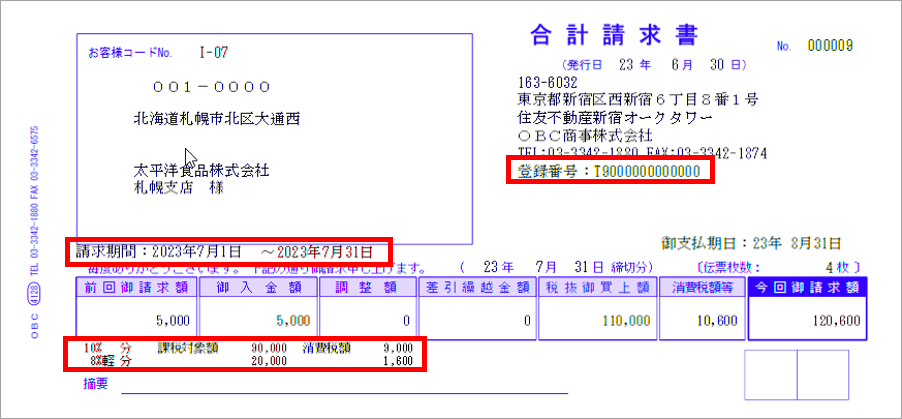Click address 北海道札幌市北区大通西
The height and width of the screenshot is (419, 902).
pyautogui.click(x=217, y=119)
